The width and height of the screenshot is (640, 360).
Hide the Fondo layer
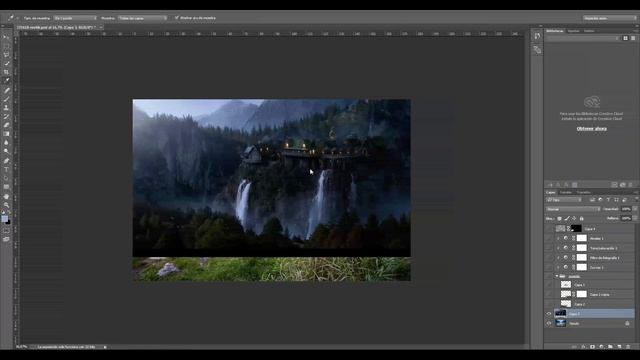point(549,323)
